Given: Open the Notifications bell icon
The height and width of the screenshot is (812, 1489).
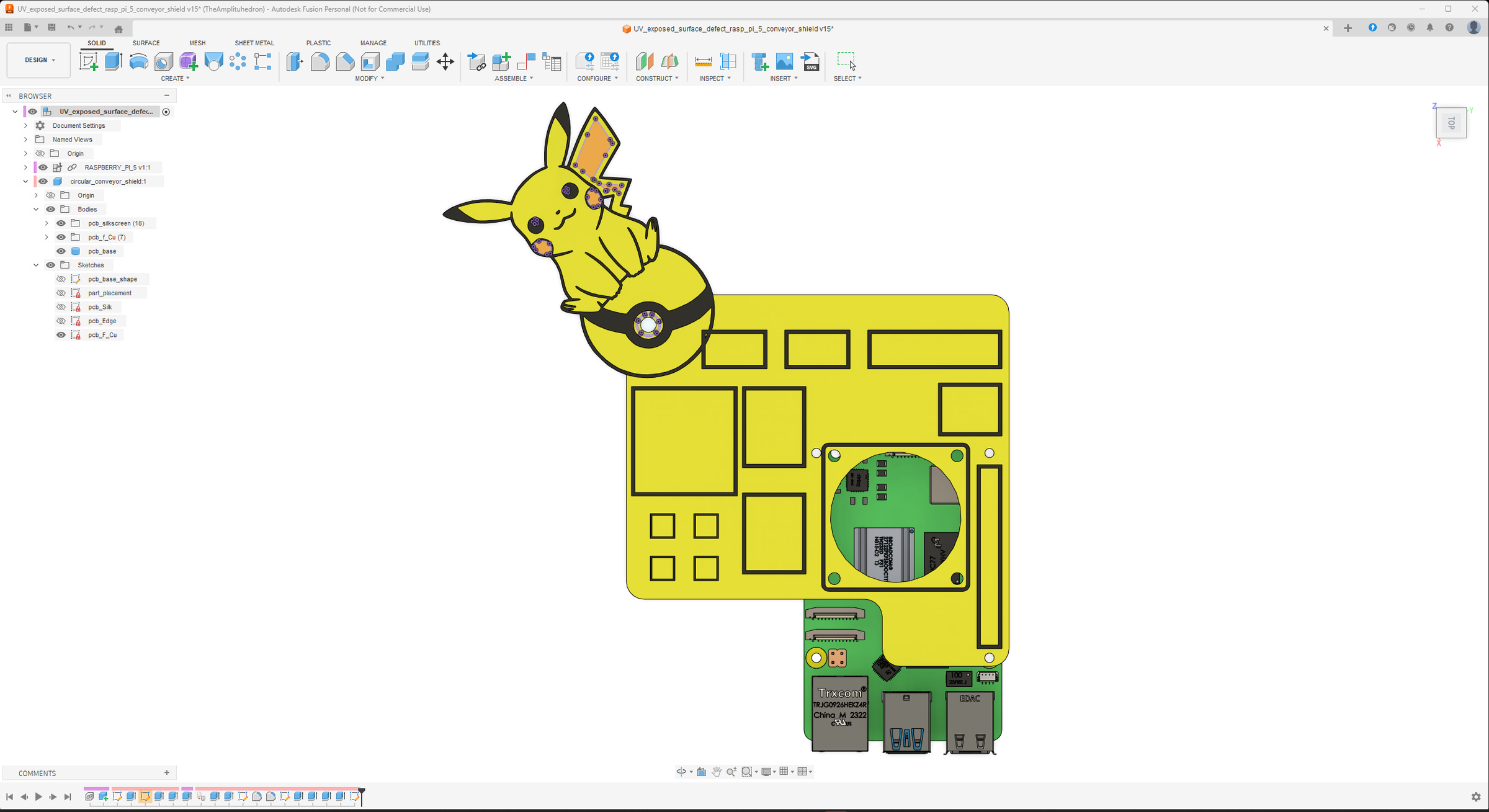Looking at the screenshot, I should point(1430,28).
